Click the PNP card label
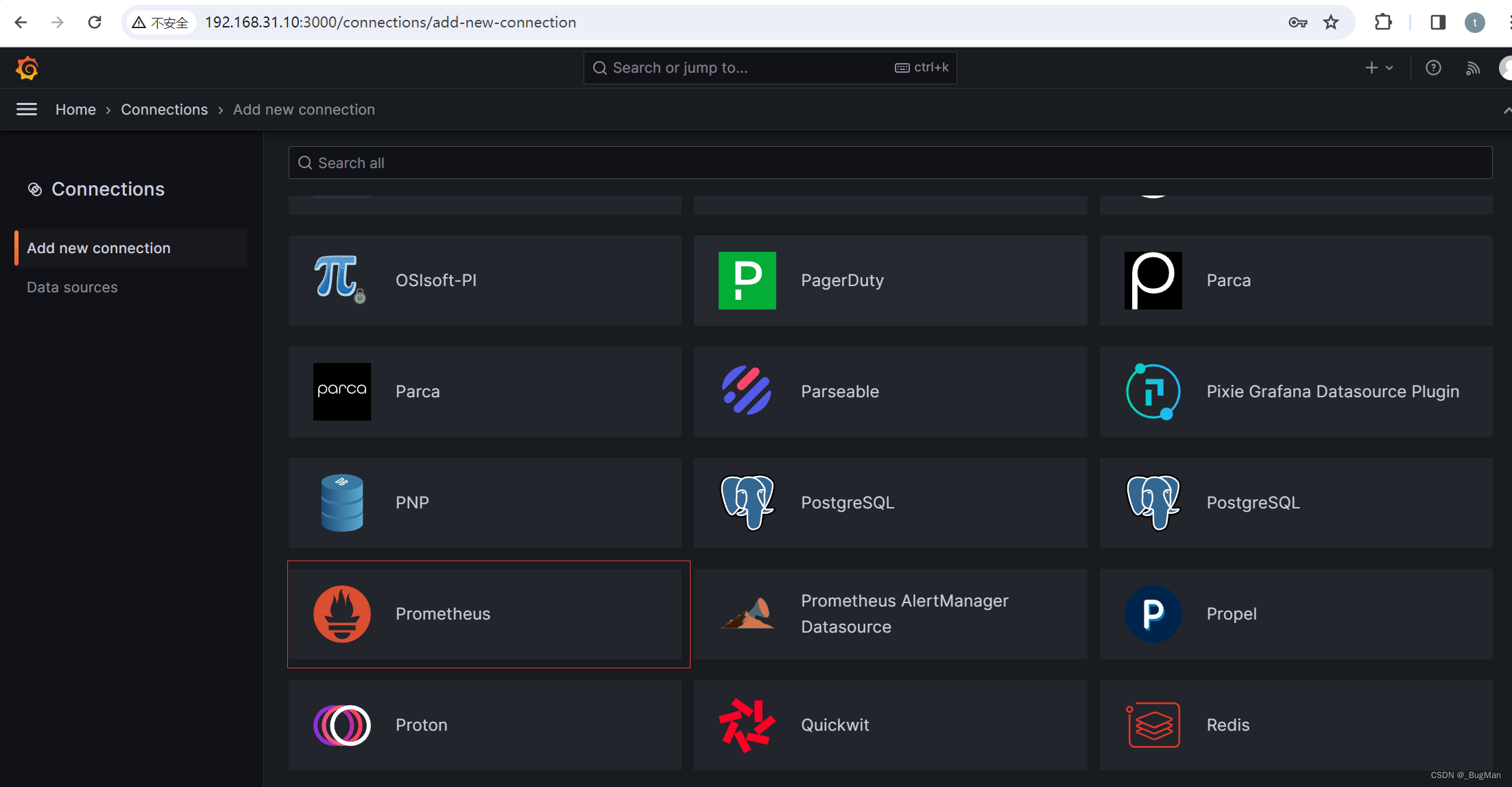 tap(412, 503)
